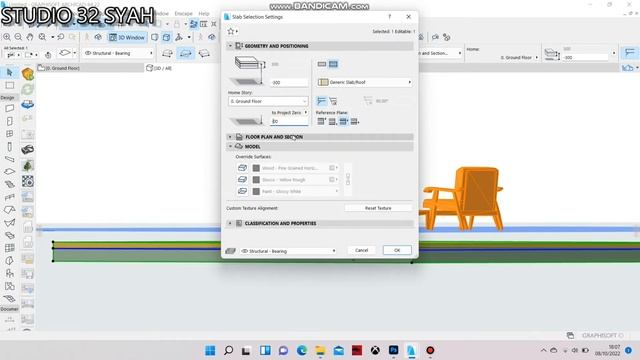Select the Wall tool in Design toolbox

point(9,108)
